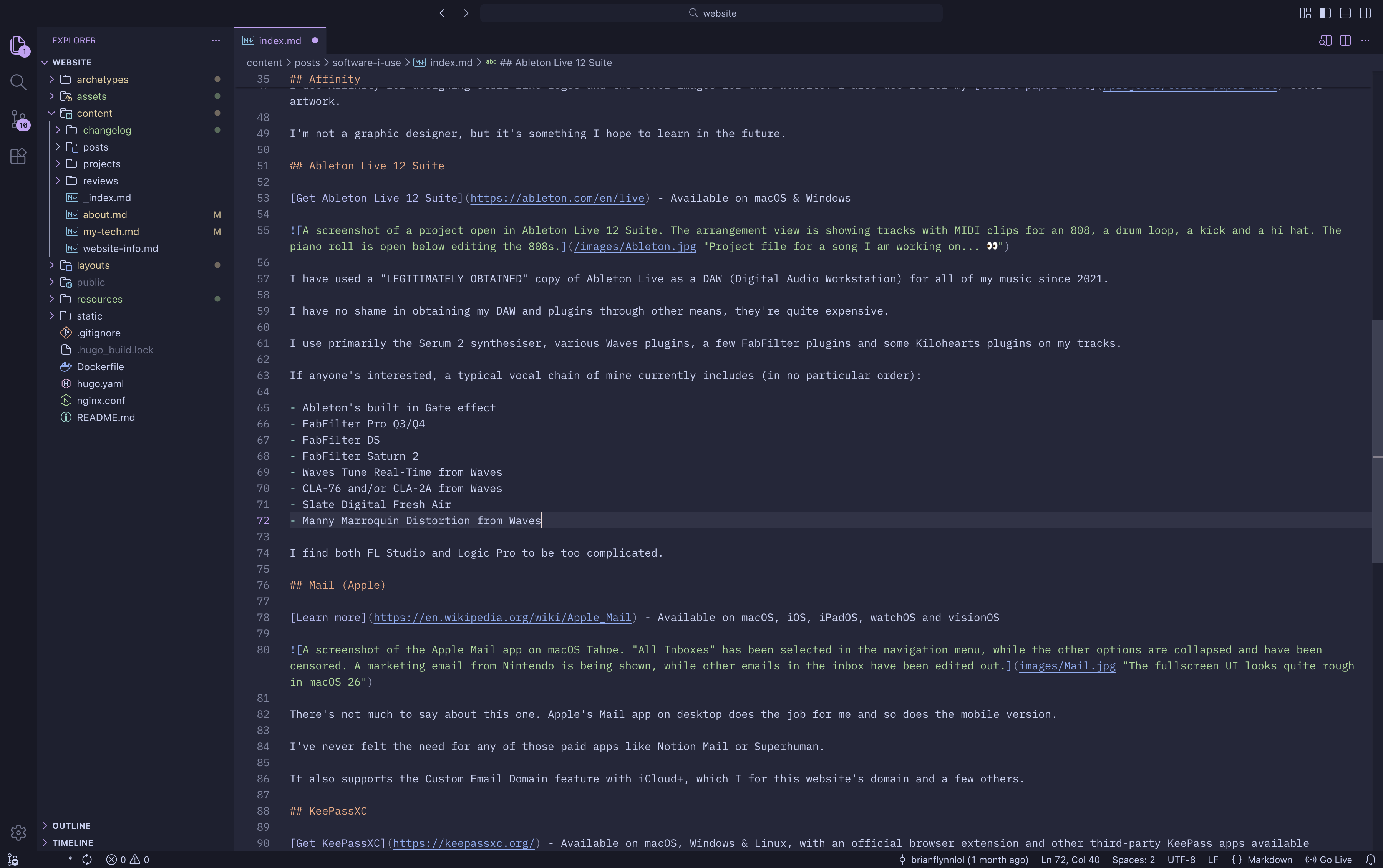Toggle the bottom Panel visibility
Image resolution: width=1383 pixels, height=868 pixels.
click(x=1345, y=13)
